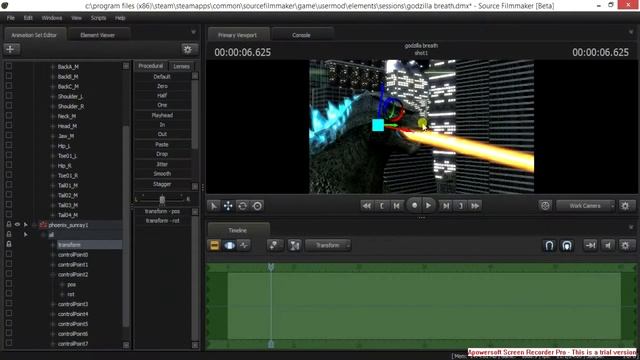Step back one frame

(396, 206)
